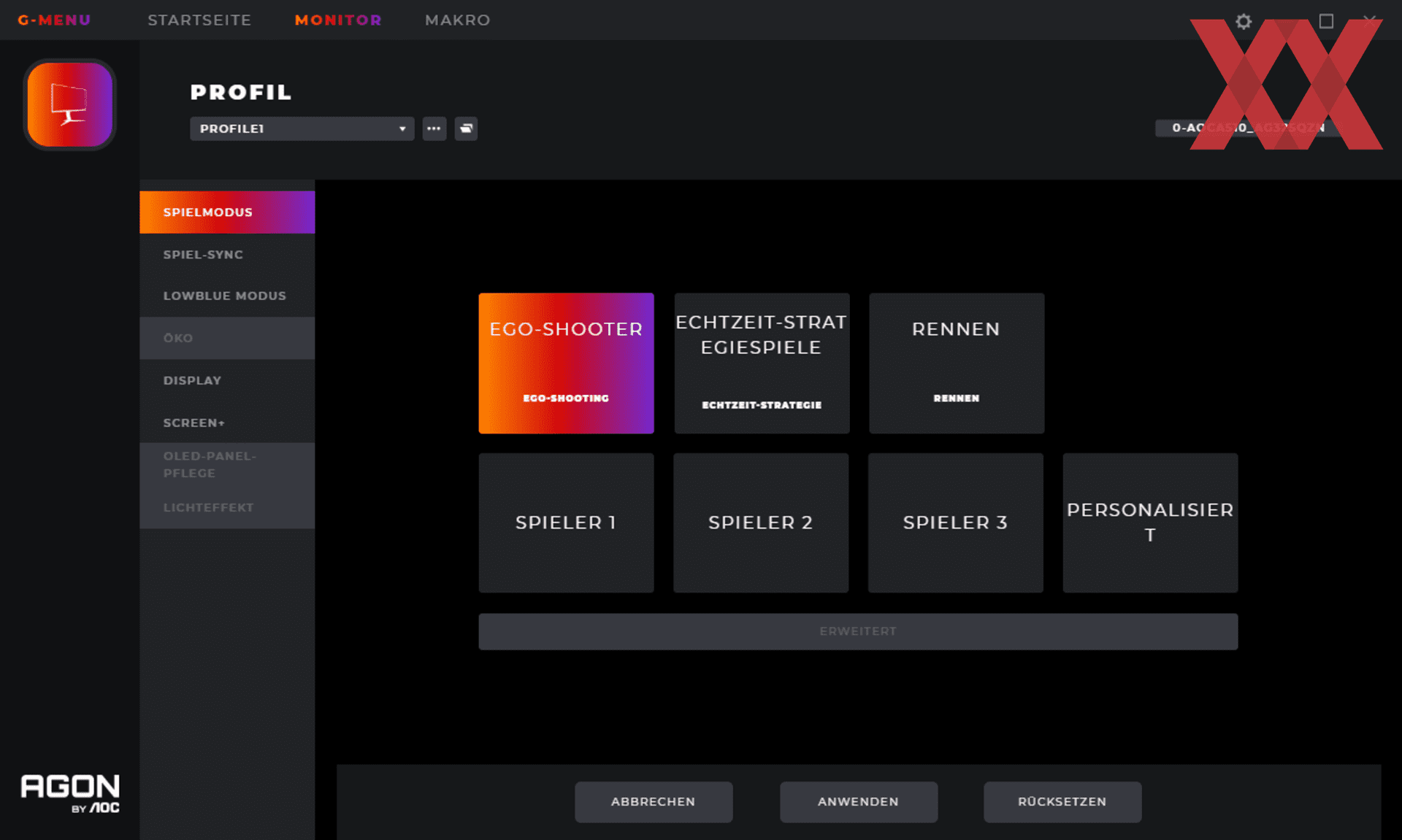
Task: Switch to the Startseite tab
Action: [x=199, y=20]
